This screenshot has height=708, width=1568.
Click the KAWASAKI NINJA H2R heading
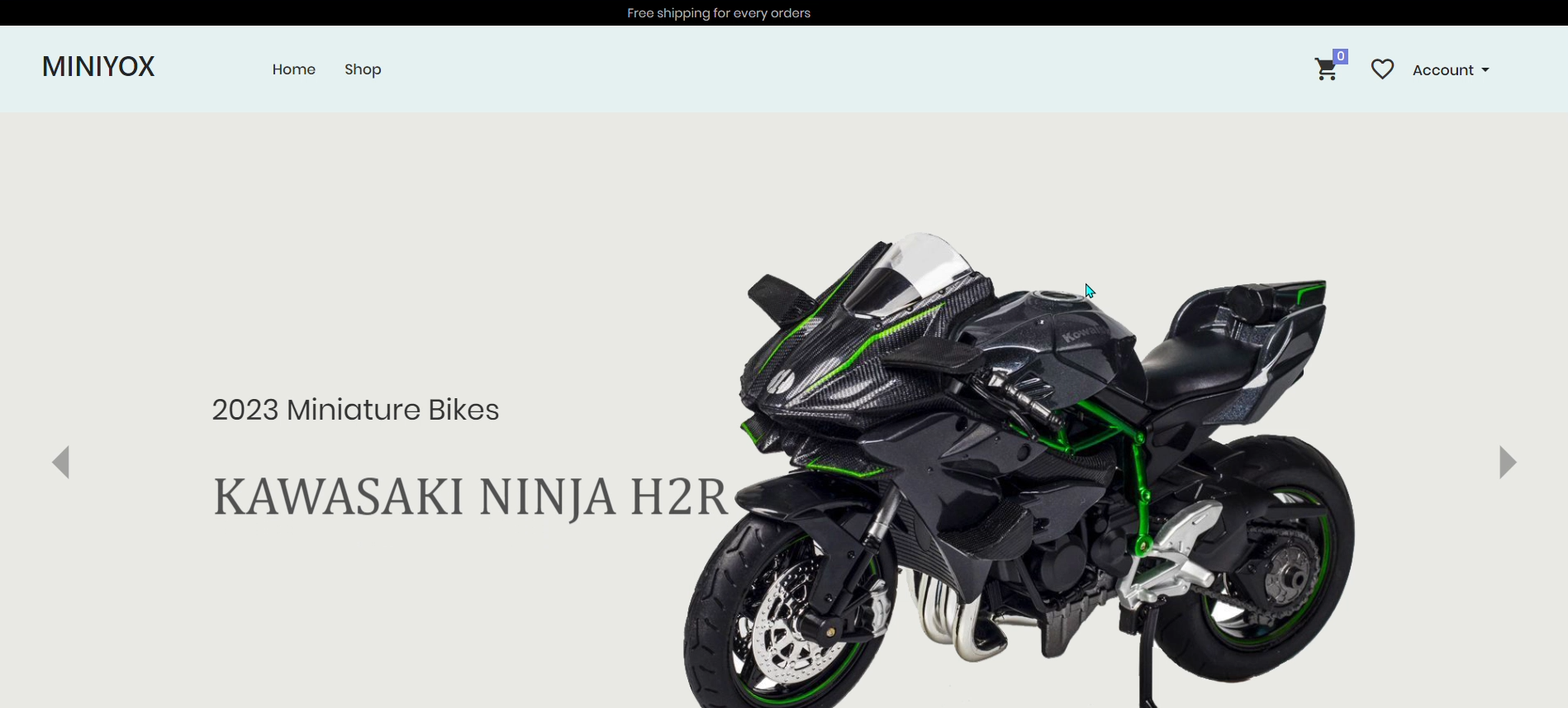tap(469, 497)
